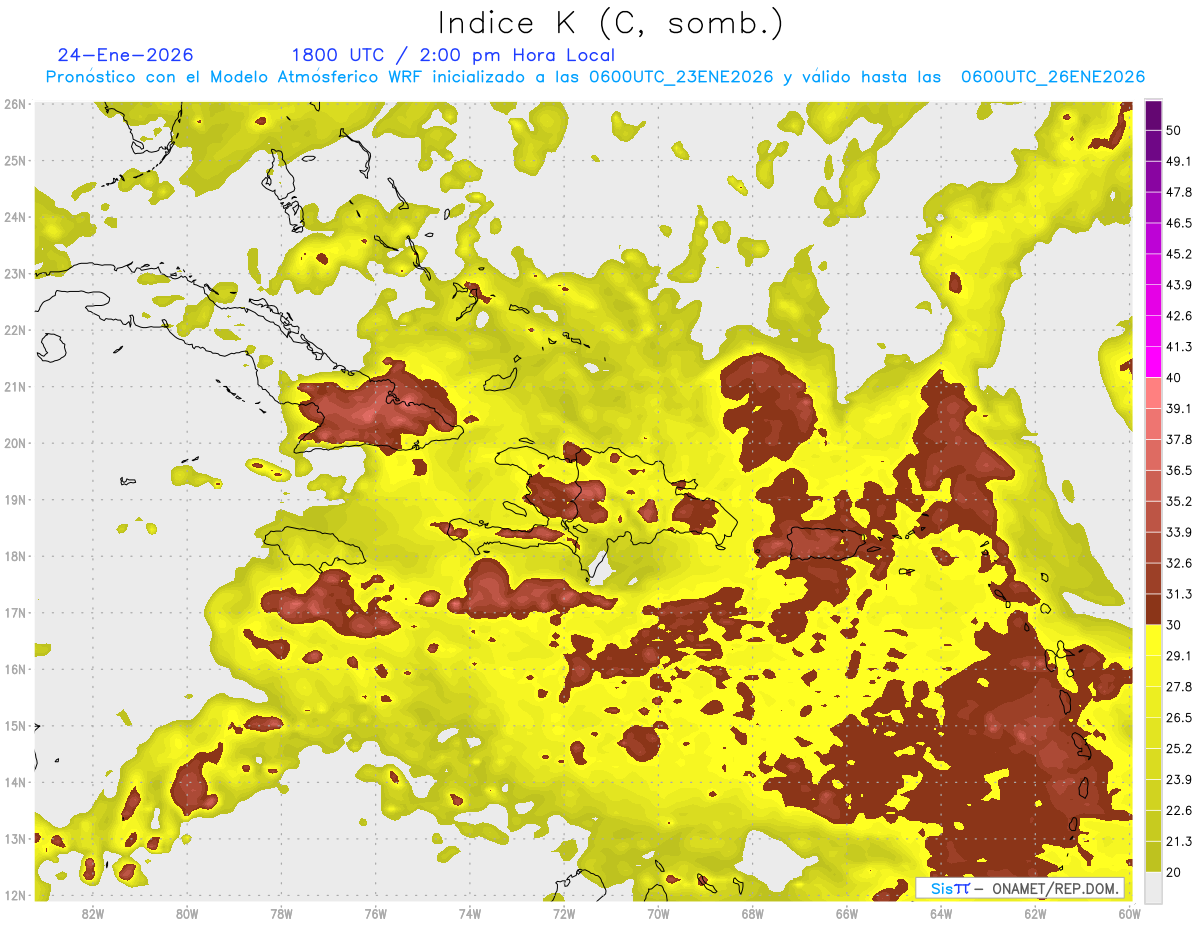Image resolution: width=1200 pixels, height=927 pixels.
Task: Click the longitude label "66W"
Action: point(847,914)
